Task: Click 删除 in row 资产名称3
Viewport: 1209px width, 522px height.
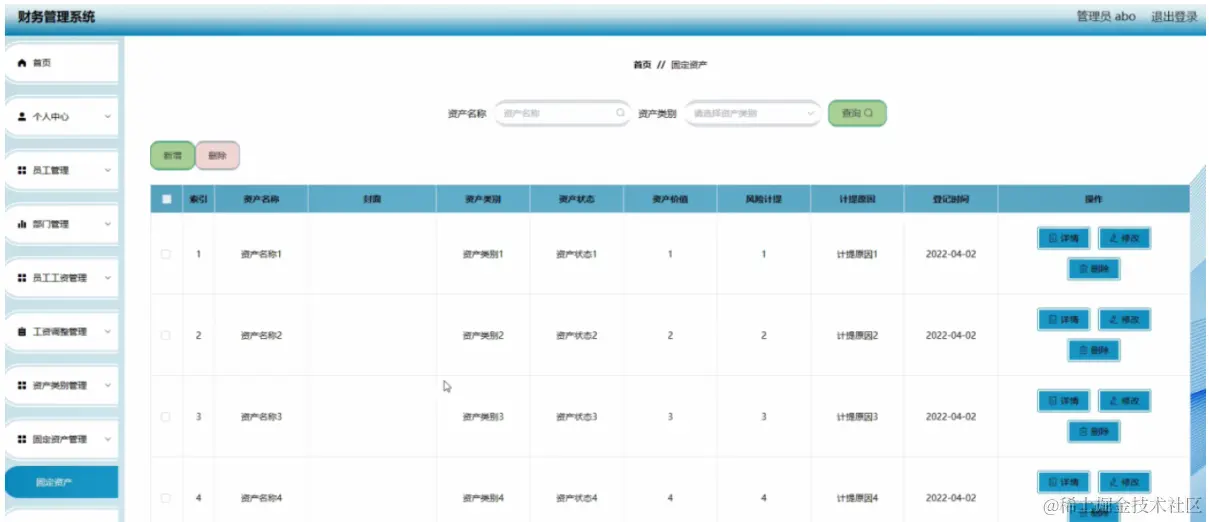Action: coord(1094,432)
